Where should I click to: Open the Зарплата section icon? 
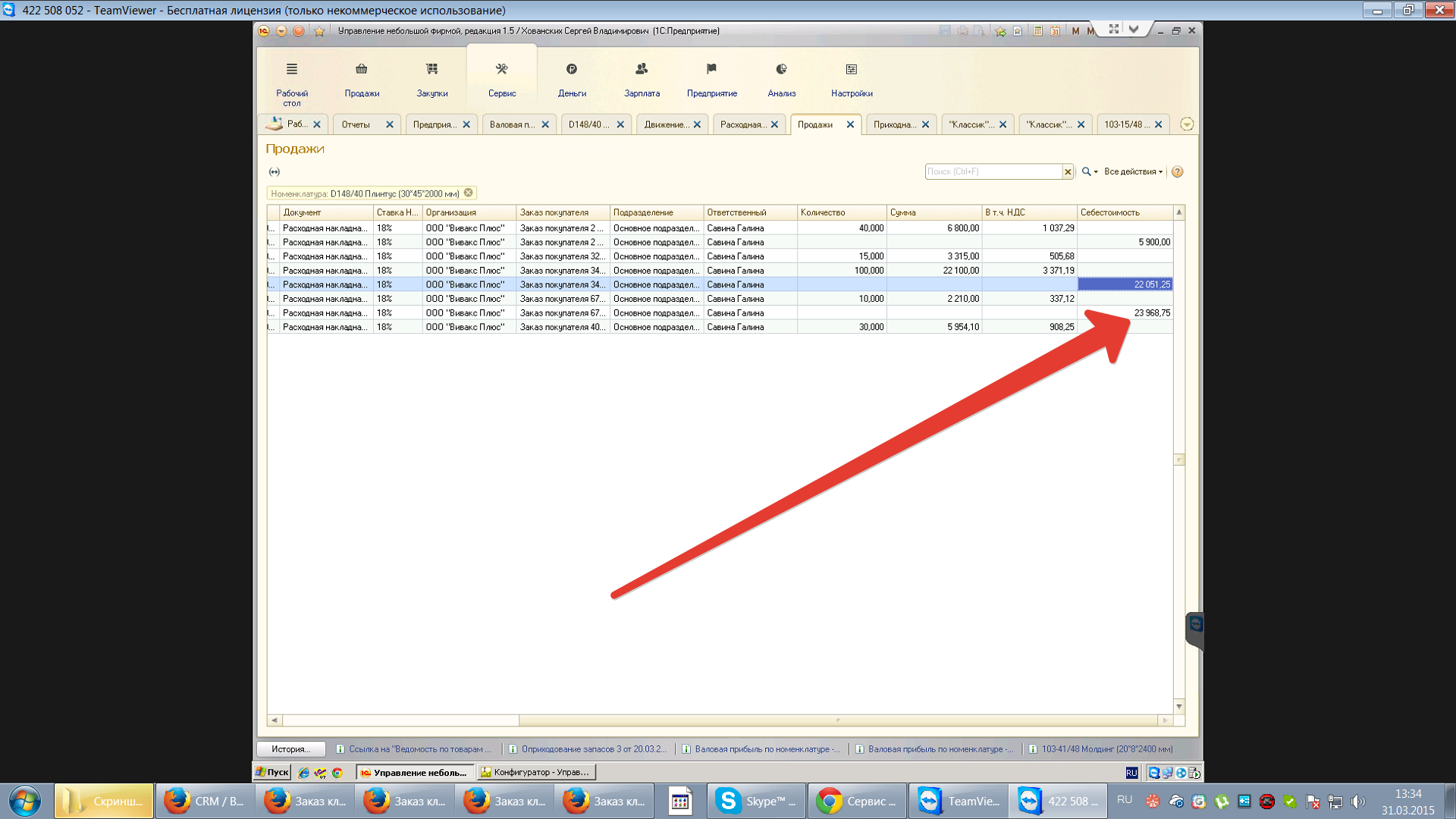[x=642, y=70]
